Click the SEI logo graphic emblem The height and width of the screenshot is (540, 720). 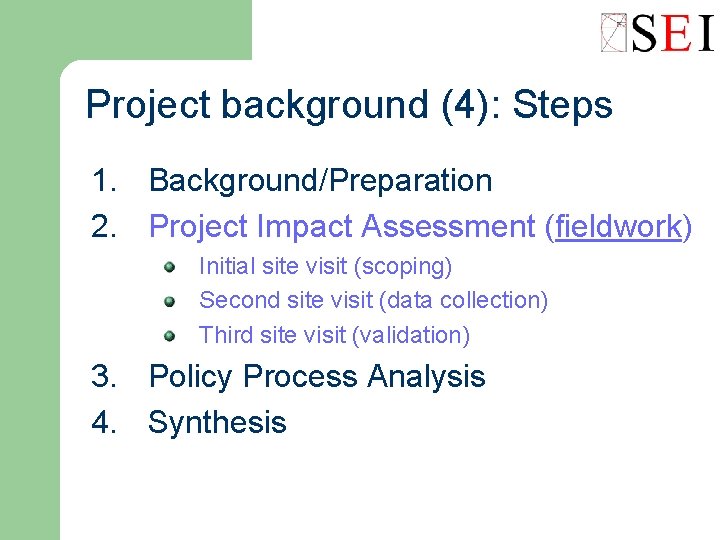(x=615, y=33)
